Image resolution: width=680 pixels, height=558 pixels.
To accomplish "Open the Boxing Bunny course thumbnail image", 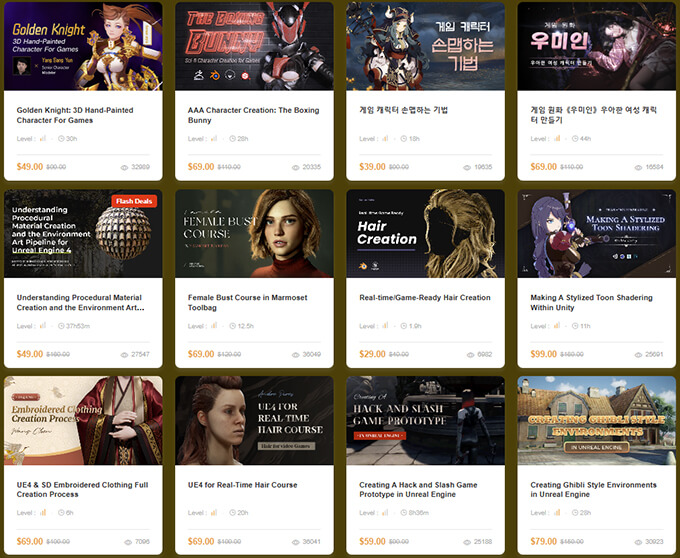I will (x=254, y=46).
